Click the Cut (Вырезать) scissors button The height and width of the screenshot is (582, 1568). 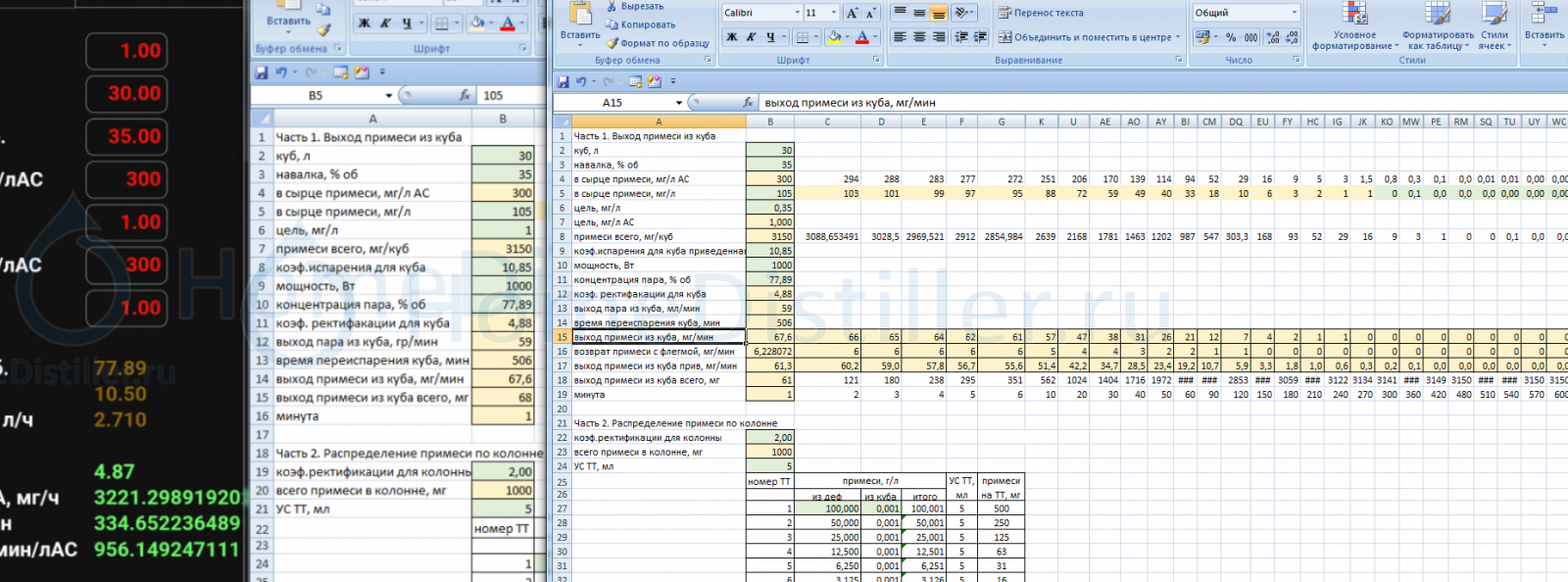click(634, 7)
